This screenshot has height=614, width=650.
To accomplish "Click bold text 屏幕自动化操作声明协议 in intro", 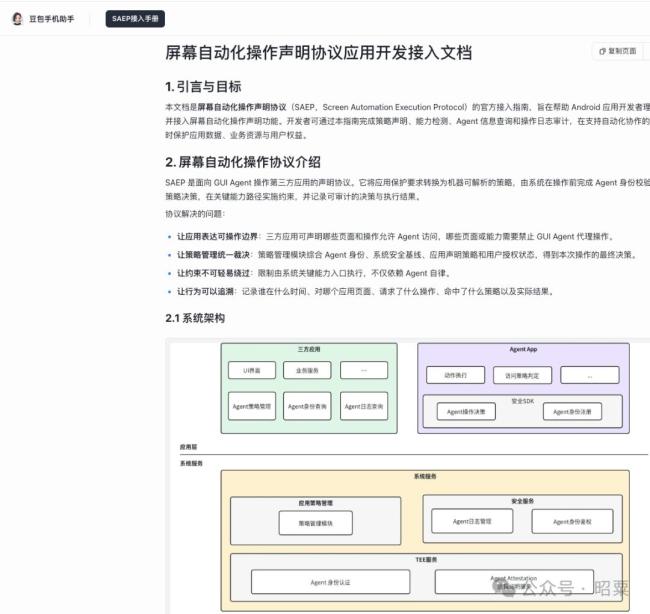I will (242, 107).
